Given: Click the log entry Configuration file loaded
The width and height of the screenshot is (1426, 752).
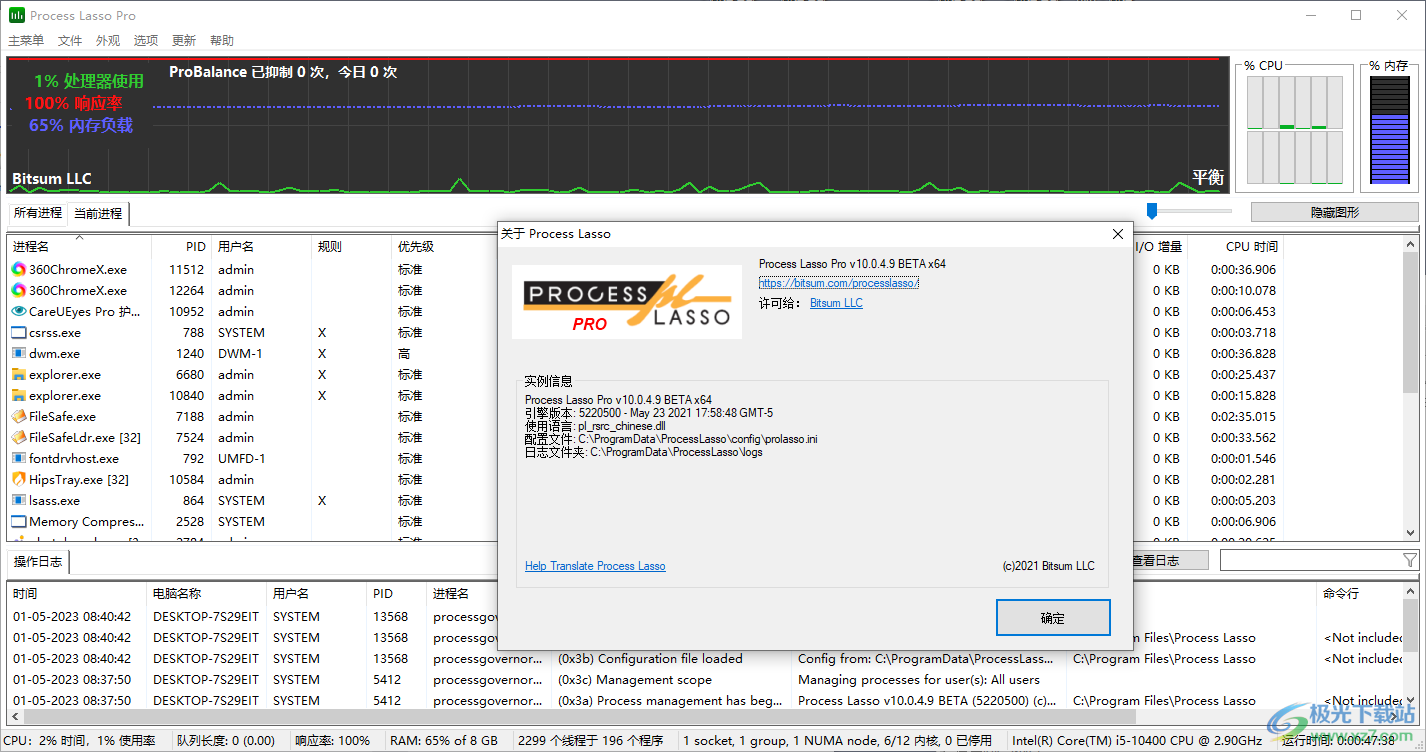Looking at the screenshot, I should pos(650,658).
